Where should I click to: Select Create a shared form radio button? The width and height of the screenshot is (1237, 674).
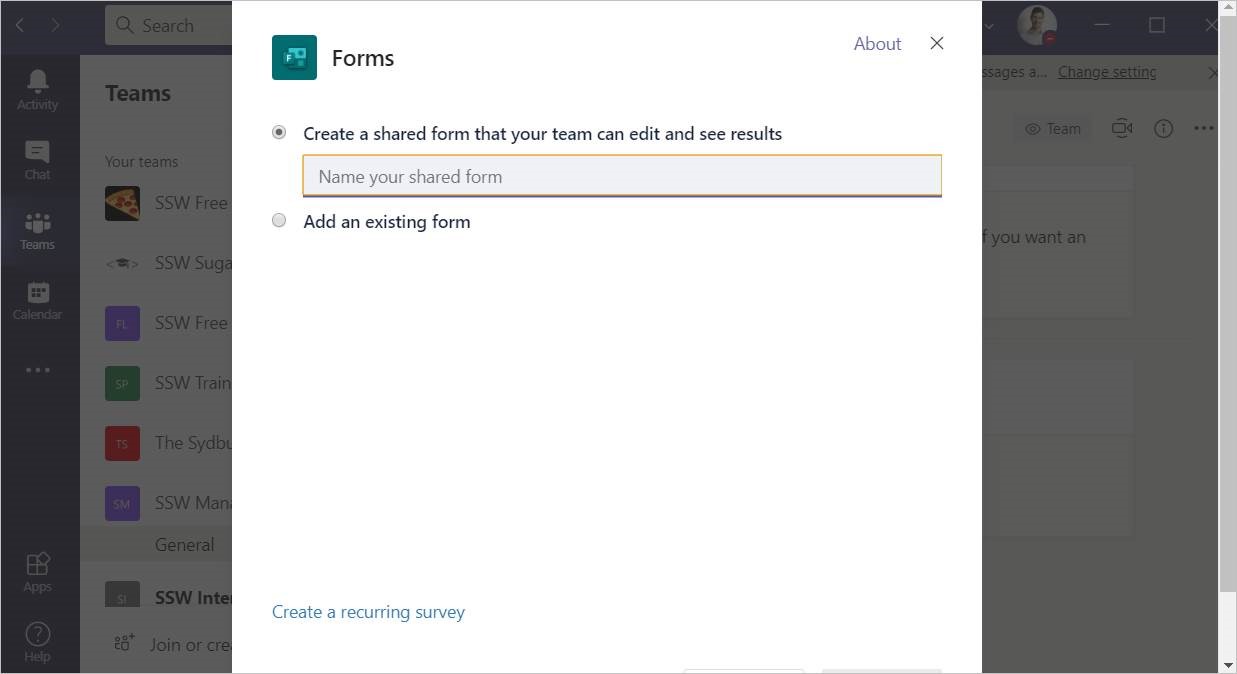point(280,132)
